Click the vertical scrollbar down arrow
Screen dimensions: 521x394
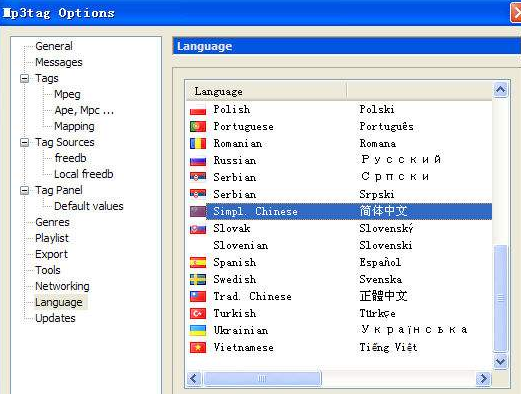(500, 361)
